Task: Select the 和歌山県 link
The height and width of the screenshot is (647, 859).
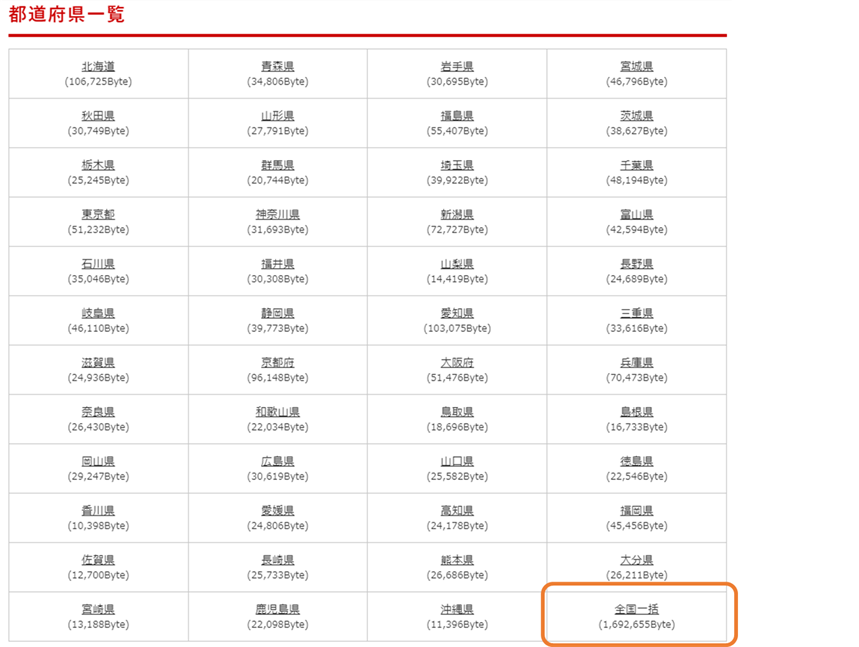Action: point(277,412)
